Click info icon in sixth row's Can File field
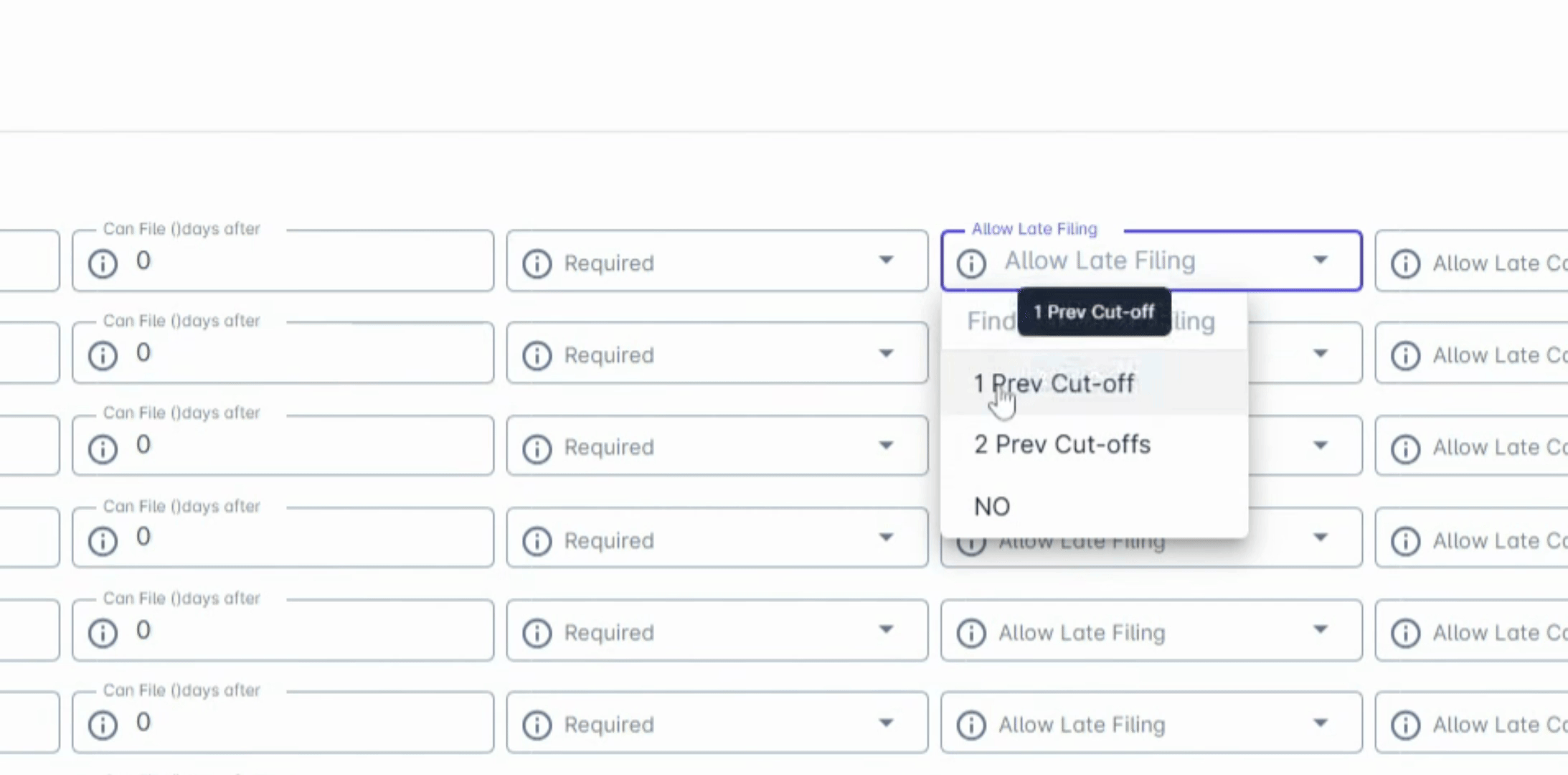This screenshot has height=775, width=1568. [x=103, y=725]
